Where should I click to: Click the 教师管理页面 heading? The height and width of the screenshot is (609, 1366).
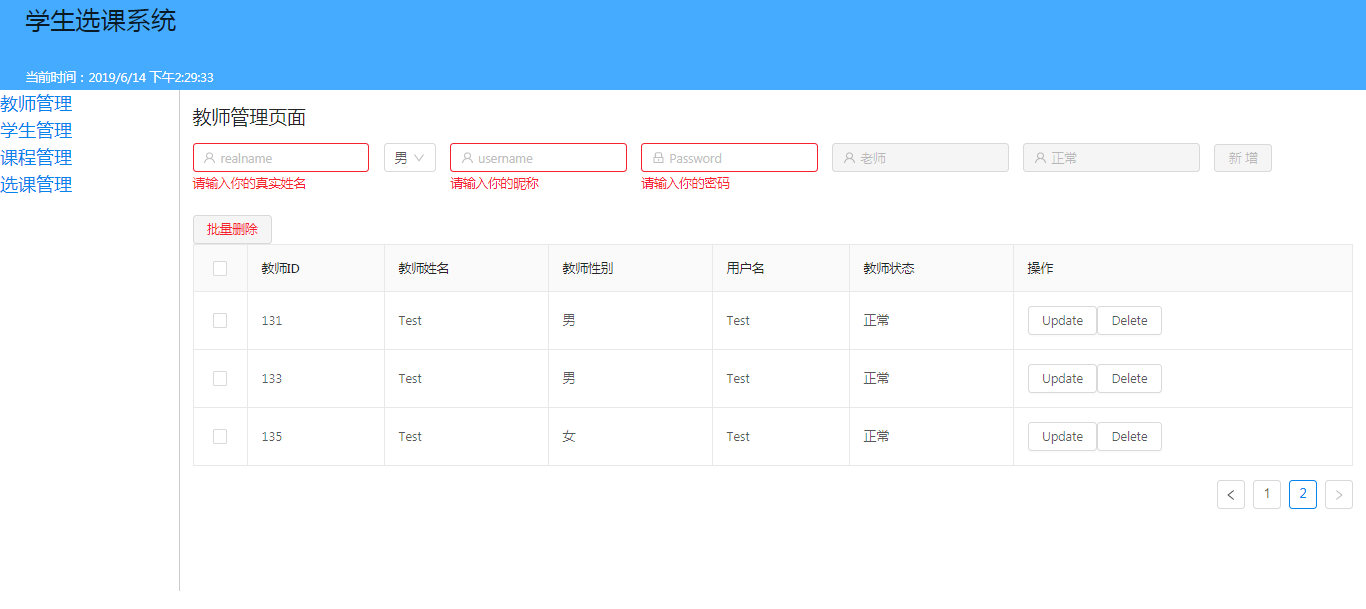249,117
